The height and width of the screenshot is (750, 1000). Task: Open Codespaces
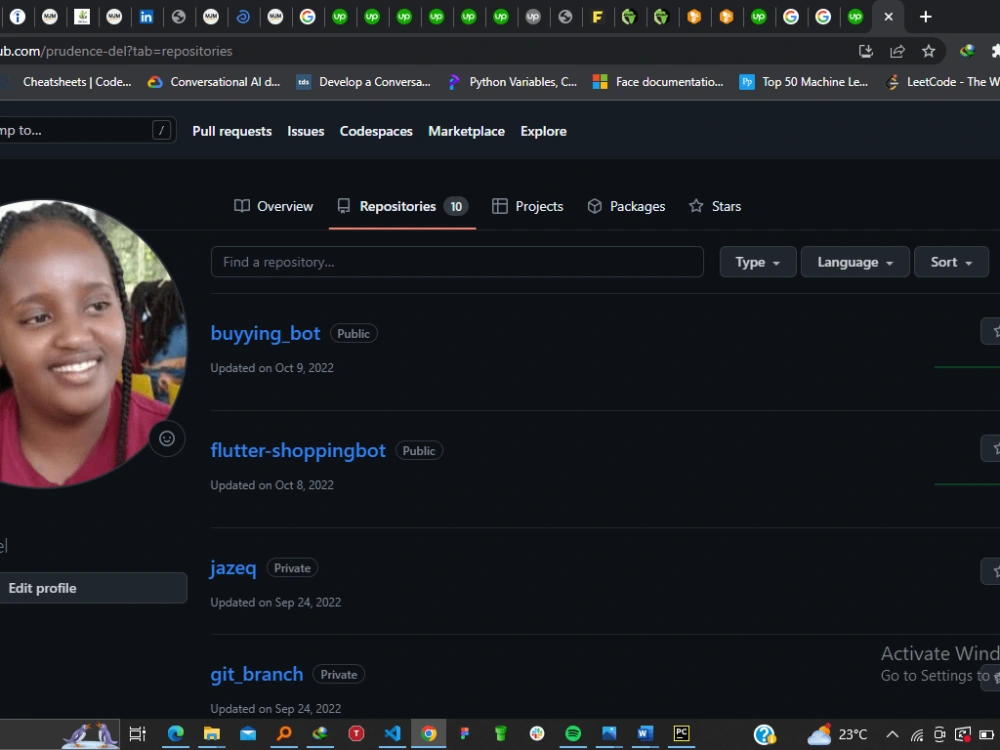(x=376, y=131)
